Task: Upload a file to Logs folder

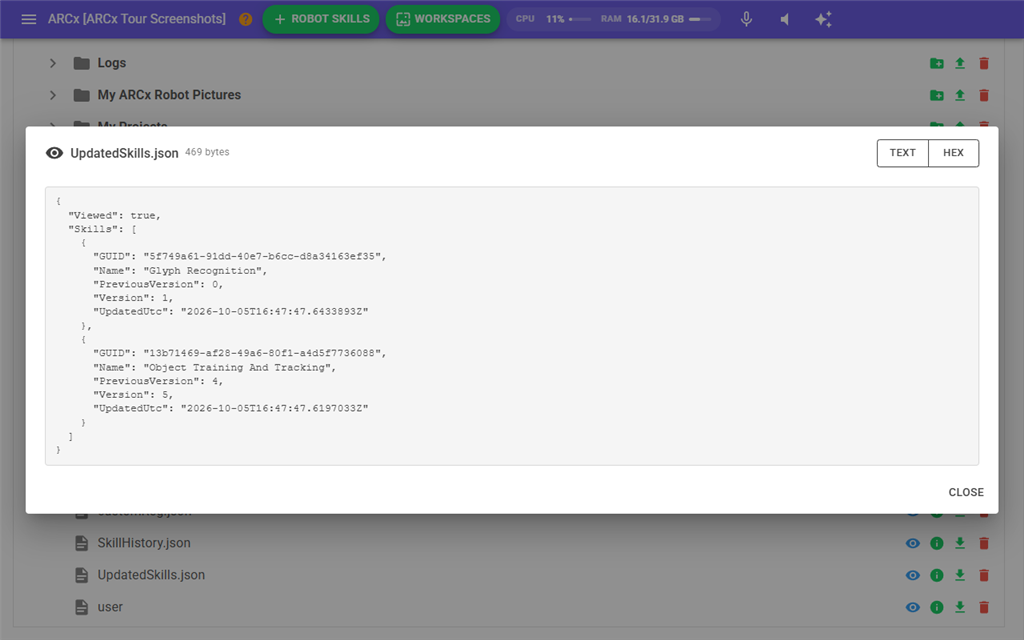Action: (960, 63)
